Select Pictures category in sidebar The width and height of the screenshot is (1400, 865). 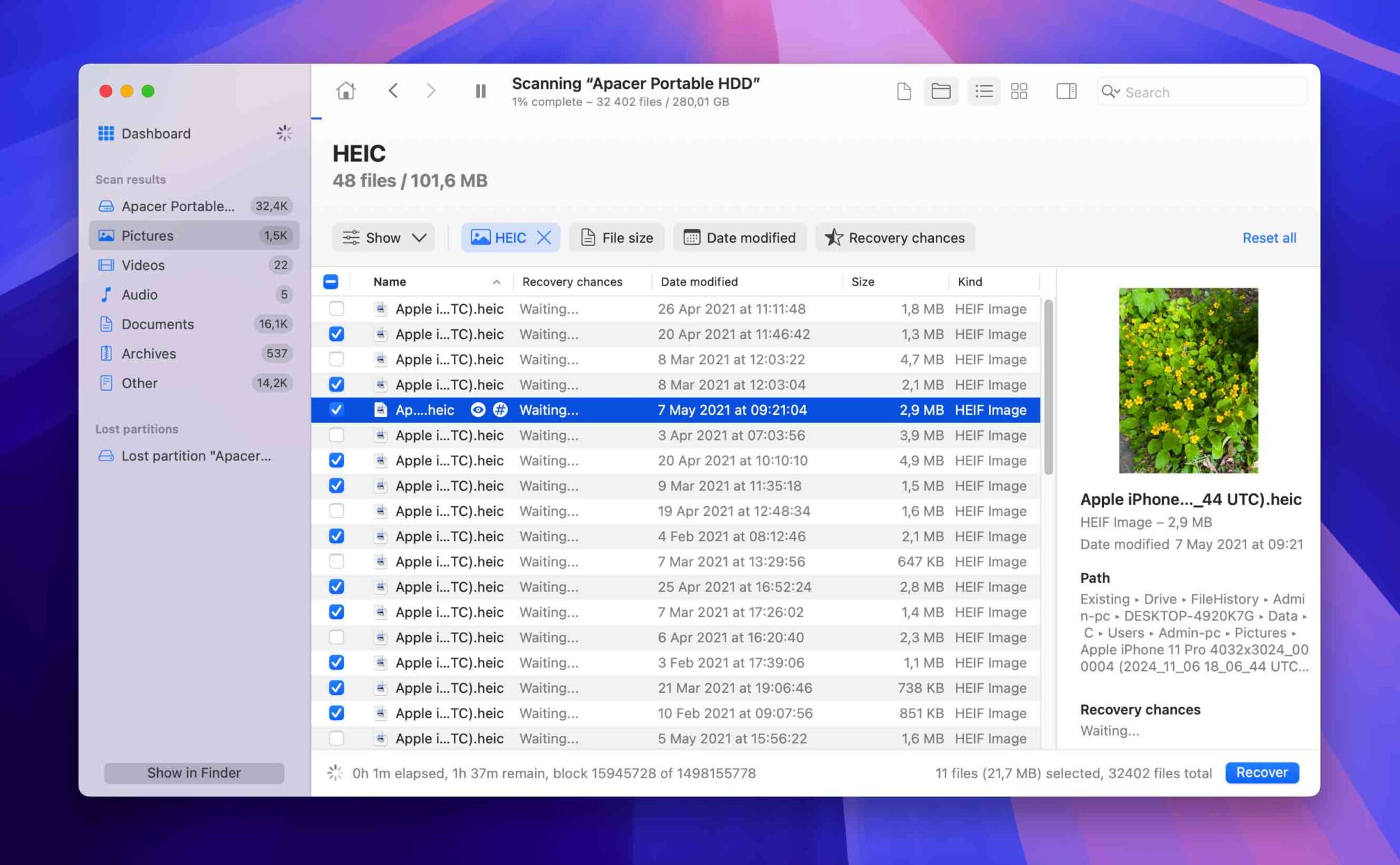coord(194,235)
